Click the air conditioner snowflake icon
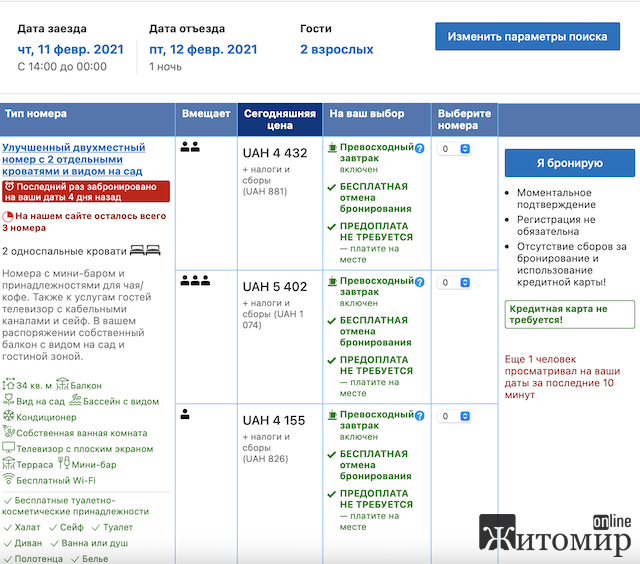This screenshot has height=564, width=640. point(8,416)
